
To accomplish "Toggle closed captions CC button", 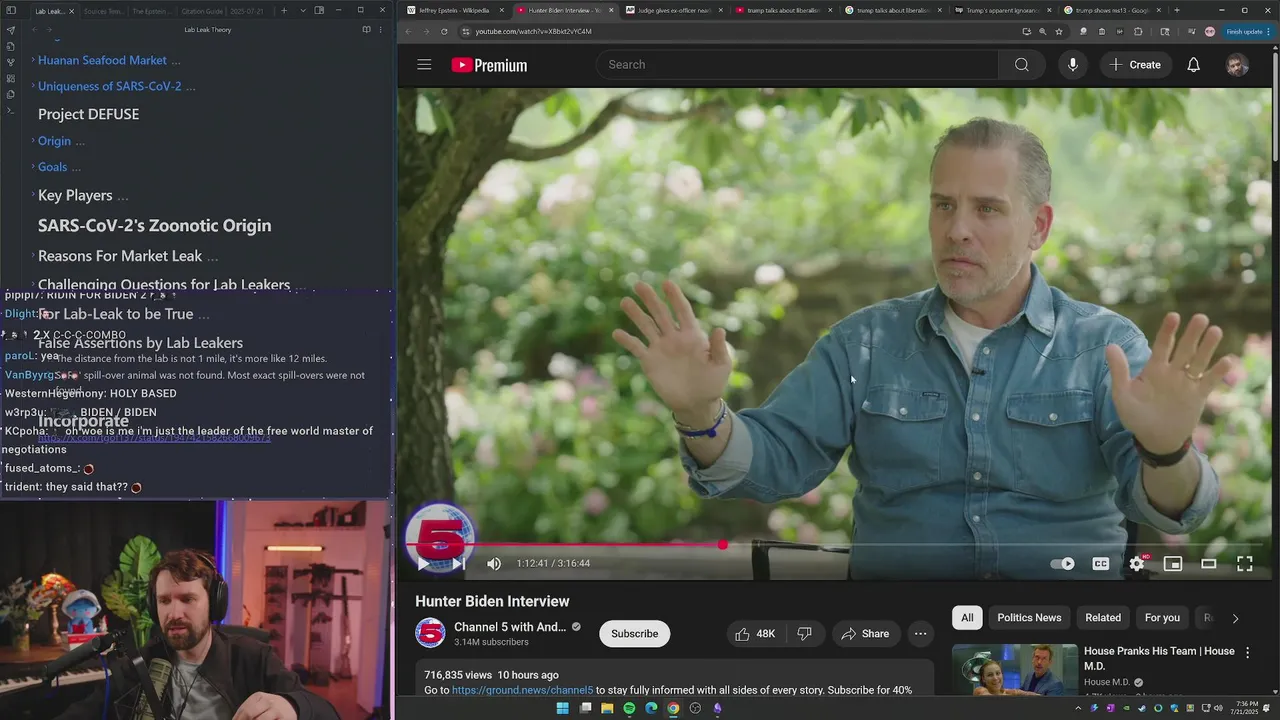I will [x=1100, y=564].
